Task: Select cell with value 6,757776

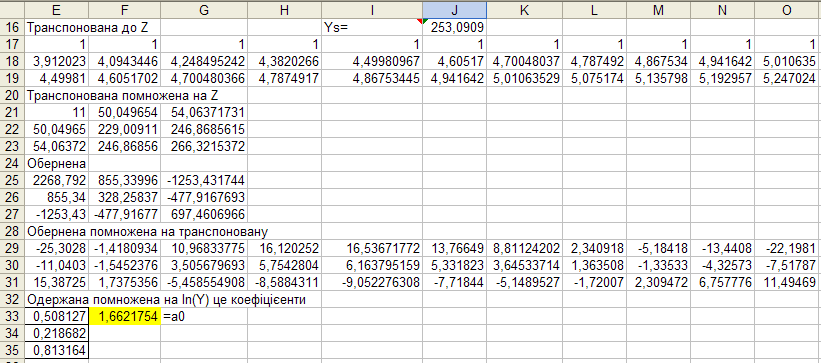Action: (x=722, y=283)
